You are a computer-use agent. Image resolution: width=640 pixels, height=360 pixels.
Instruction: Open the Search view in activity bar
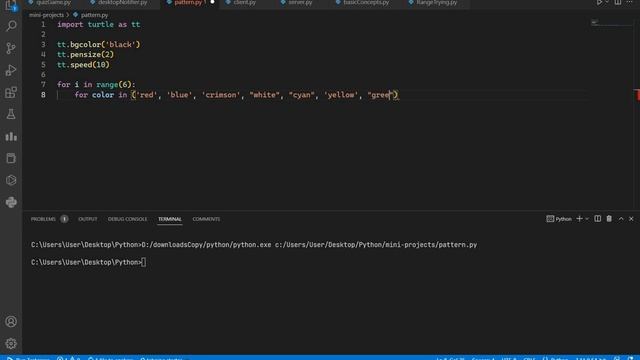click(11, 26)
